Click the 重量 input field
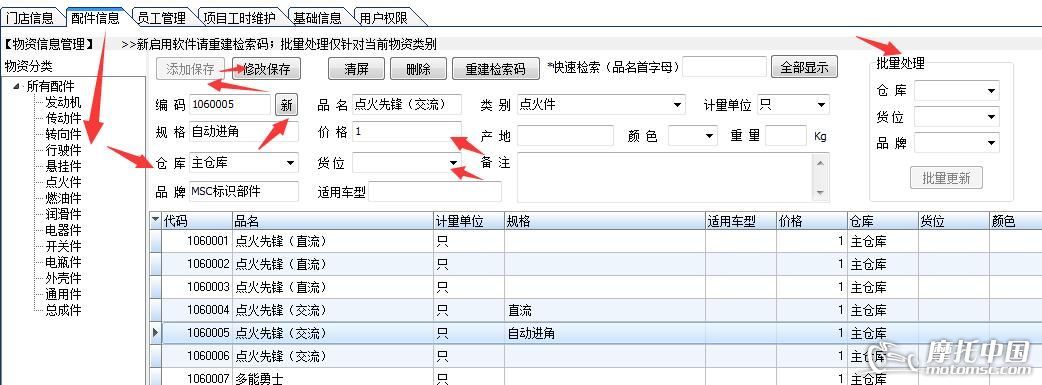Image resolution: width=1042 pixels, height=385 pixels. pyautogui.click(x=785, y=136)
